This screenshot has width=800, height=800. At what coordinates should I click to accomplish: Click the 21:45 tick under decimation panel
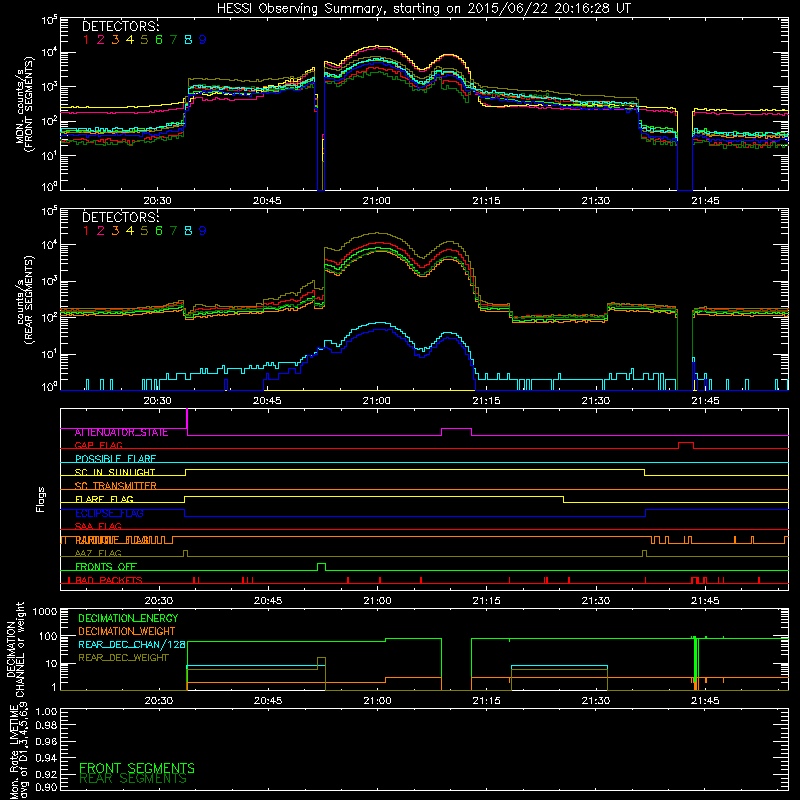click(x=706, y=701)
